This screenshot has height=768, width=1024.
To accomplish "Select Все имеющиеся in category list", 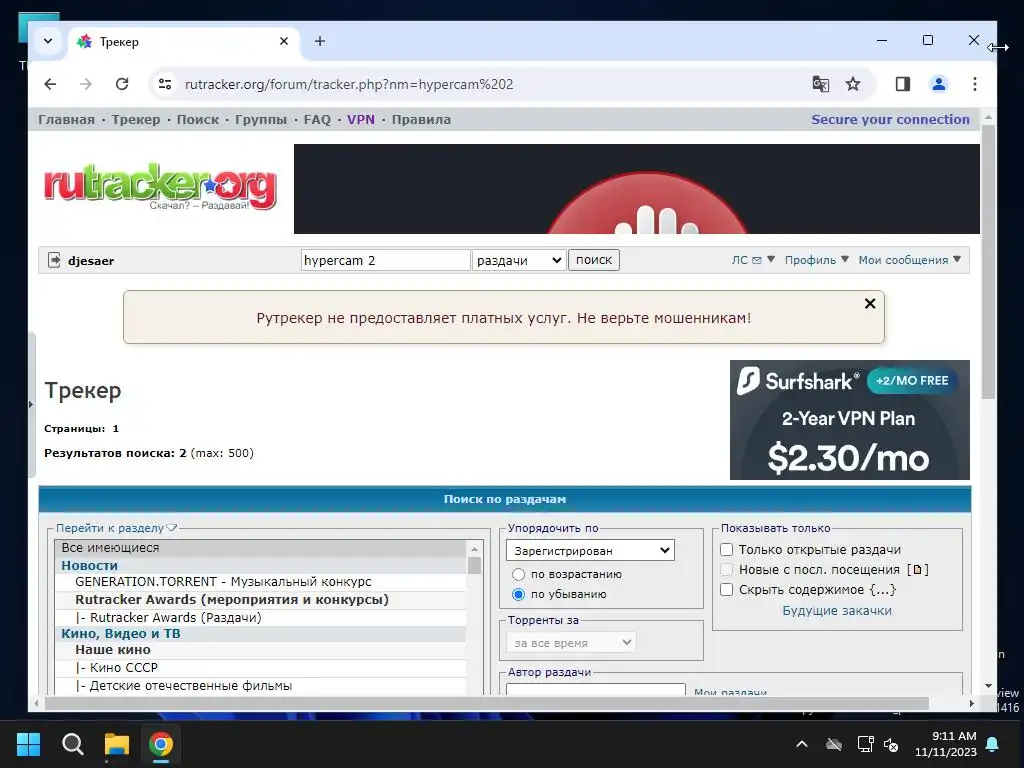I will click(261, 548).
